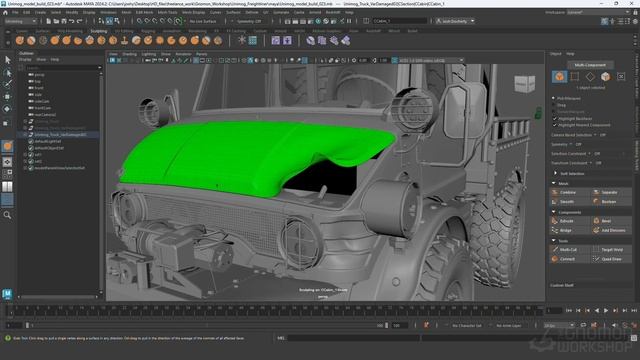Screen dimensions: 640x360
Task: Collapse the Tools section in Modeling Toolkit
Action: pos(554,241)
